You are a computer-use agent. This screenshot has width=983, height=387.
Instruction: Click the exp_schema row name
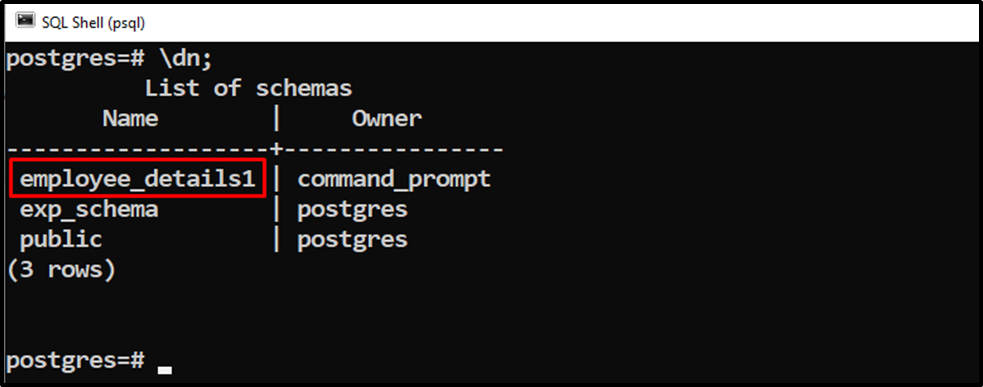89,209
